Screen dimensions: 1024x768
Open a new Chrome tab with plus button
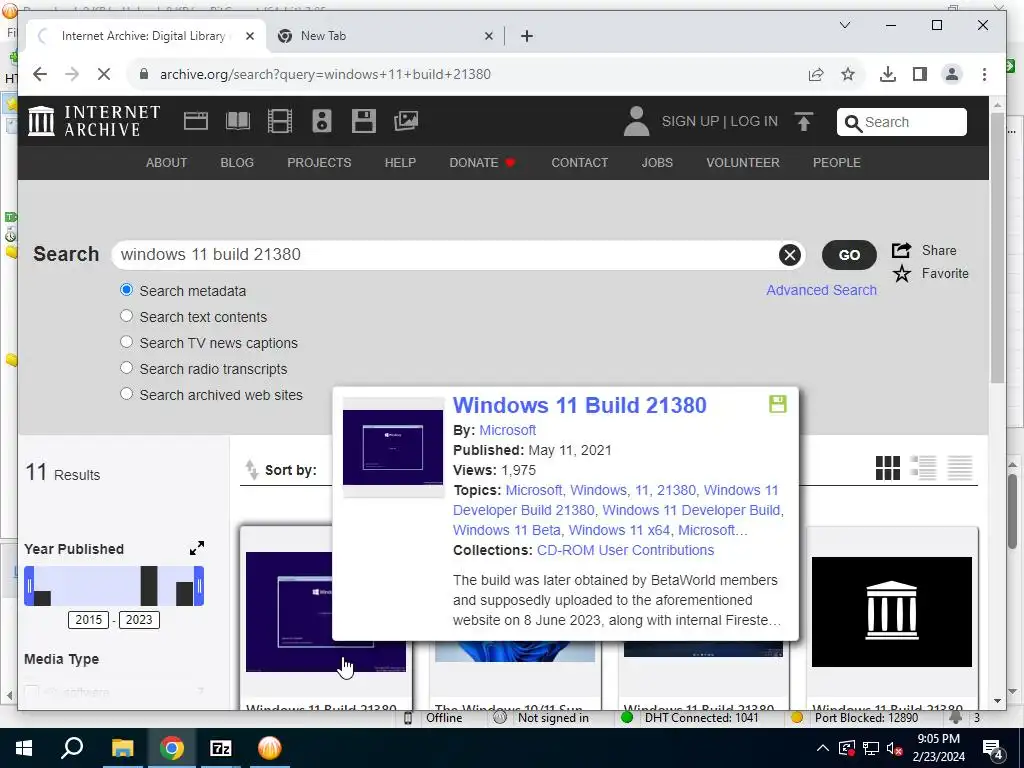[x=527, y=36]
